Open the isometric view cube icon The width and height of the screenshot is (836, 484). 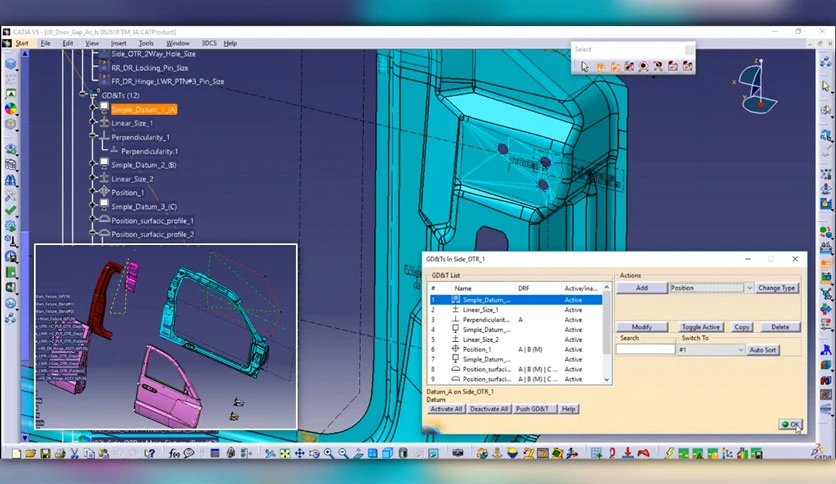point(388,454)
